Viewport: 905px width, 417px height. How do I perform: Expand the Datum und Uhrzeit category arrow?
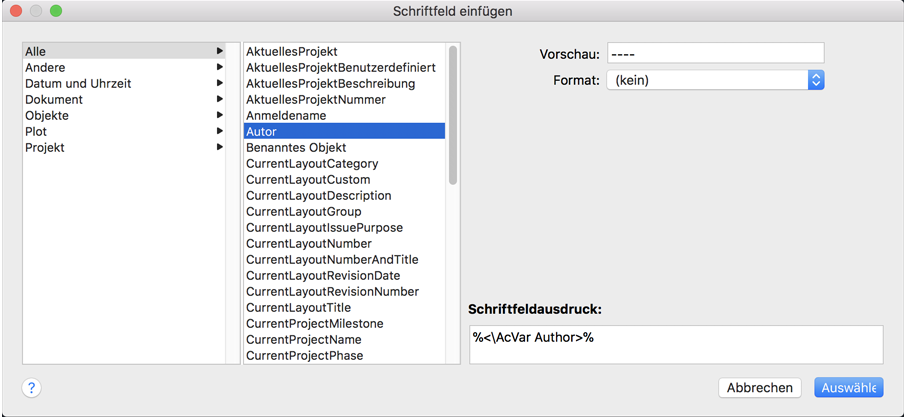219,83
